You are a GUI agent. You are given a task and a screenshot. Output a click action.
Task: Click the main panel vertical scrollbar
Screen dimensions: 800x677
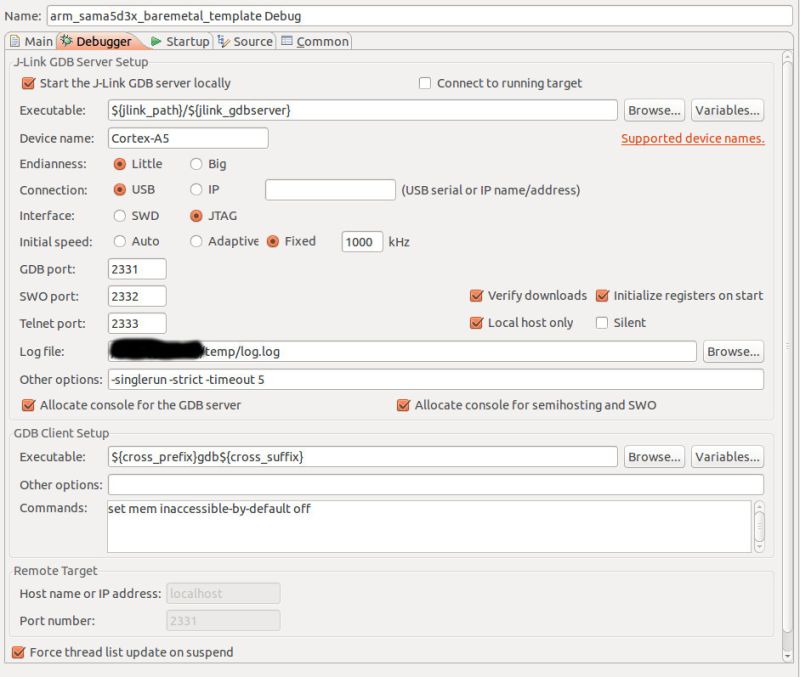787,356
